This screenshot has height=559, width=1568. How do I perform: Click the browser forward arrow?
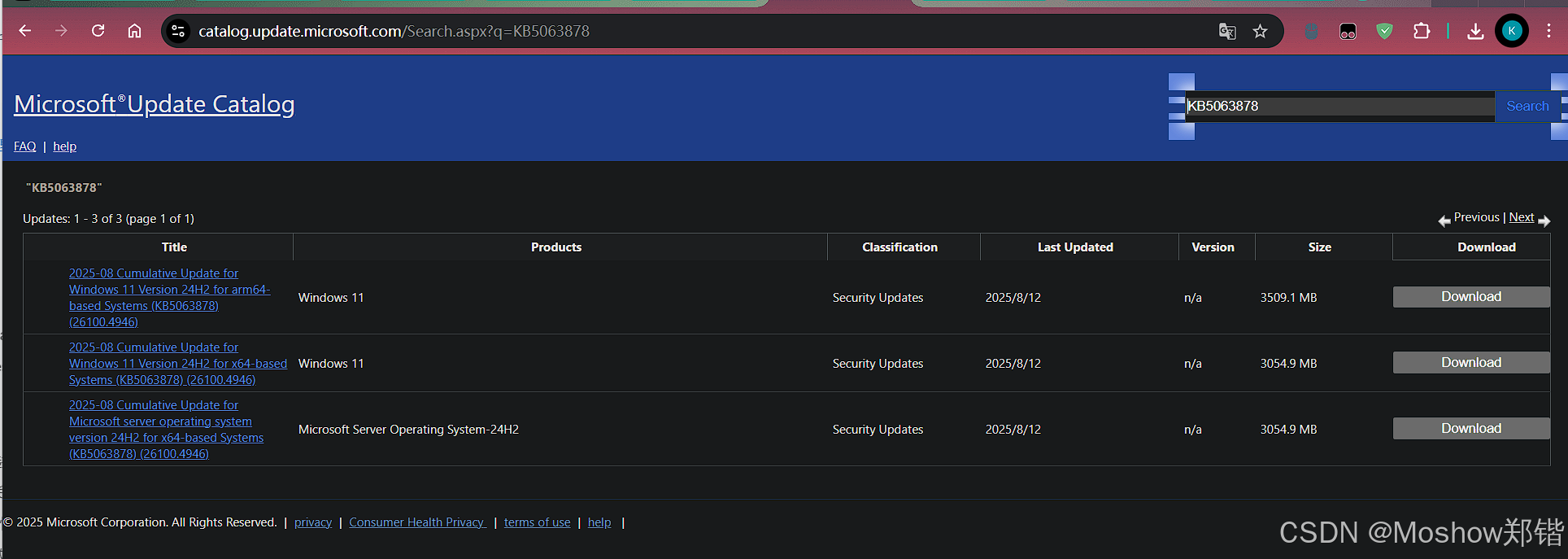tap(61, 31)
